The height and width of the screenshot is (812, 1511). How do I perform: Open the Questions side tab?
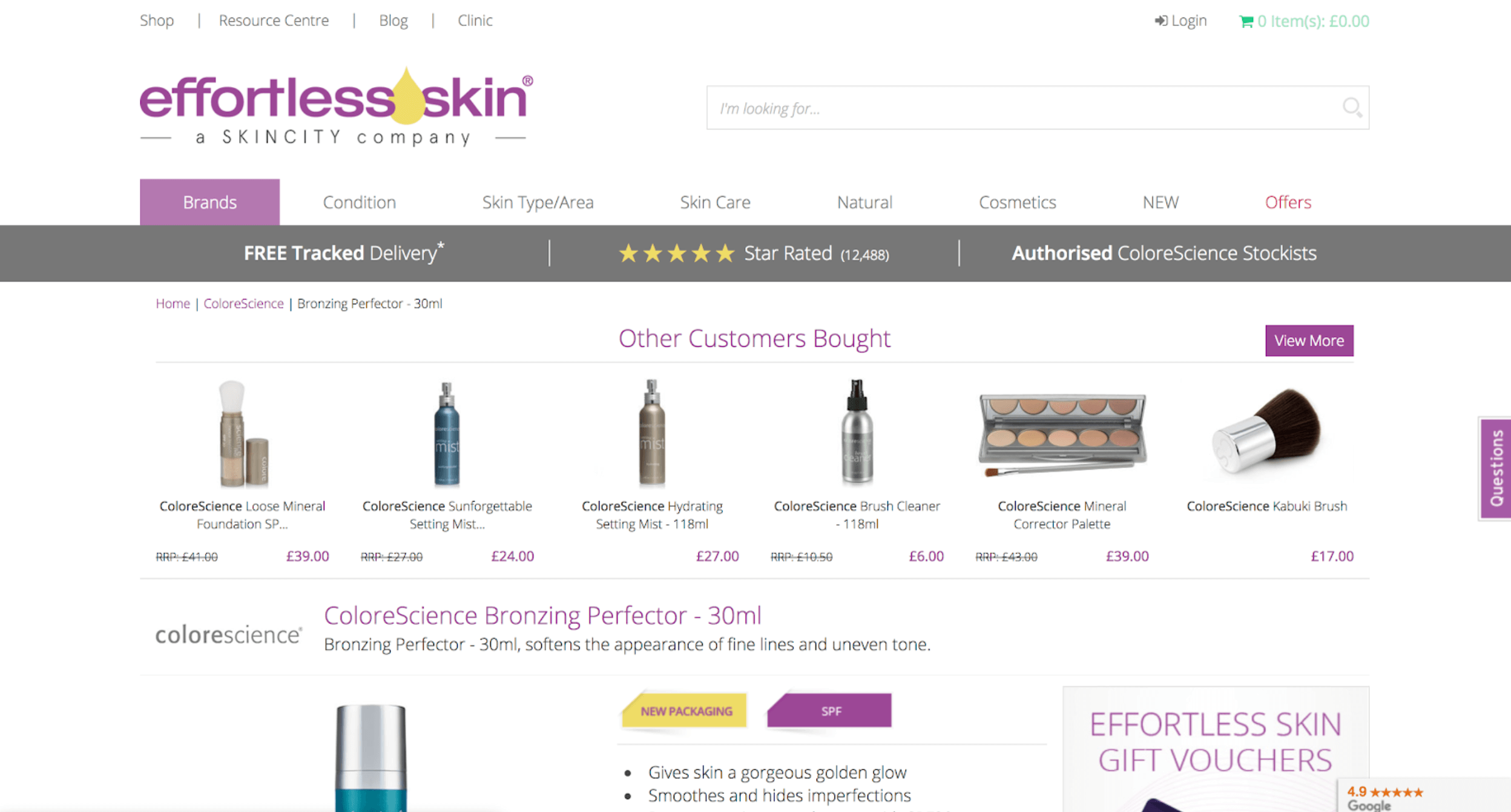[1496, 468]
